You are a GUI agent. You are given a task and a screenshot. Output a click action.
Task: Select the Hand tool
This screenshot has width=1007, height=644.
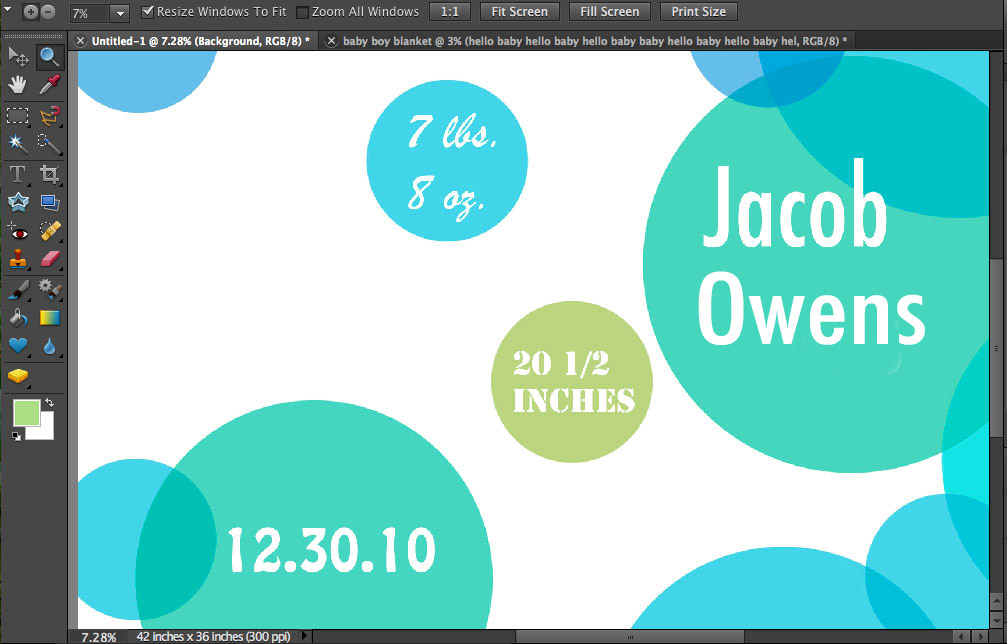click(18, 84)
